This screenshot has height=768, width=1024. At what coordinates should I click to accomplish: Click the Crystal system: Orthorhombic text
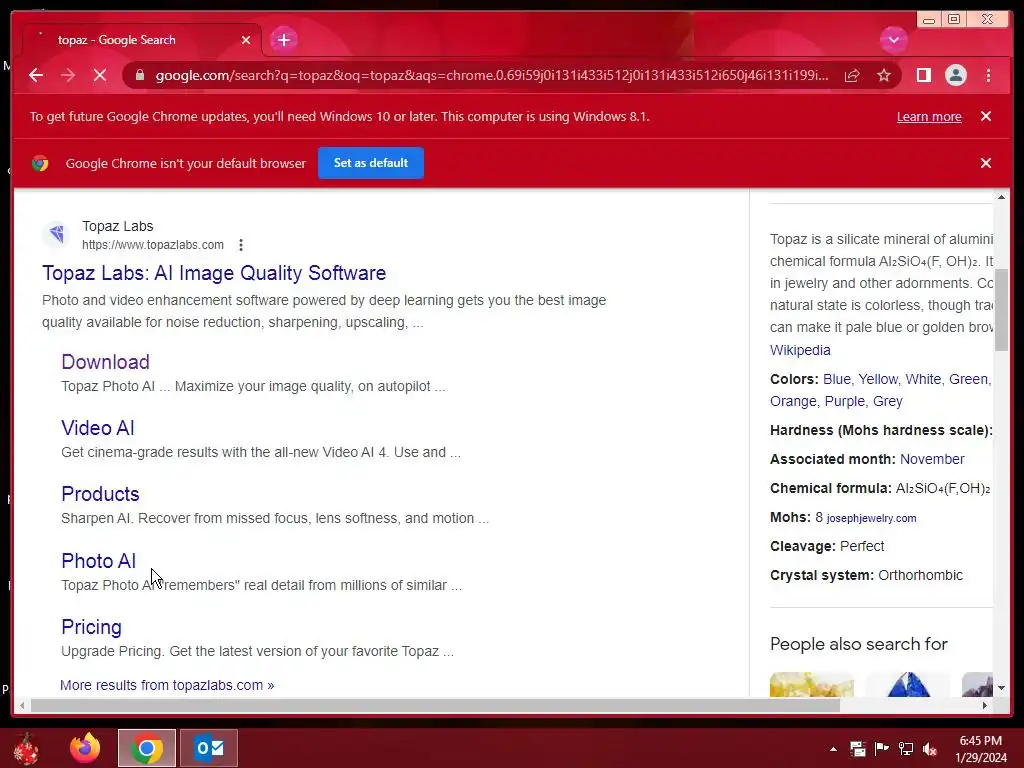[x=866, y=575]
